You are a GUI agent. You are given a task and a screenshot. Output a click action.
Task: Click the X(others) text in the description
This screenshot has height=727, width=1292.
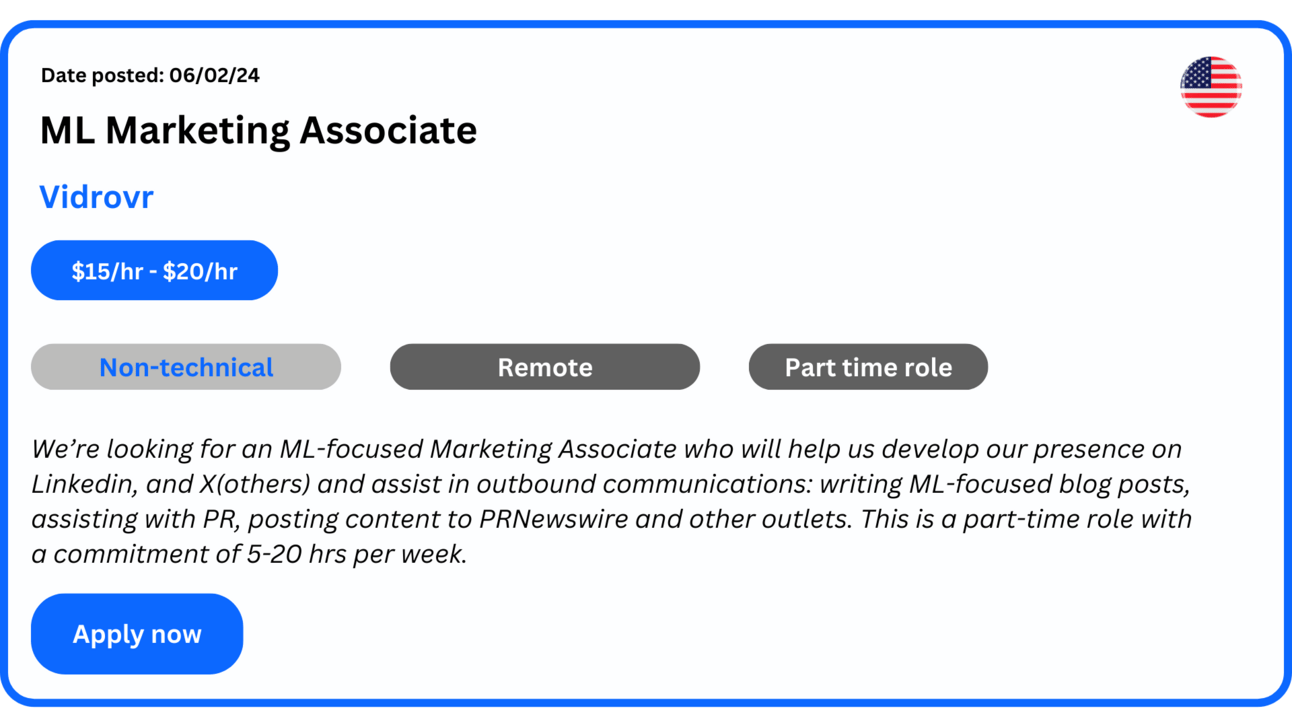pyautogui.click(x=255, y=484)
